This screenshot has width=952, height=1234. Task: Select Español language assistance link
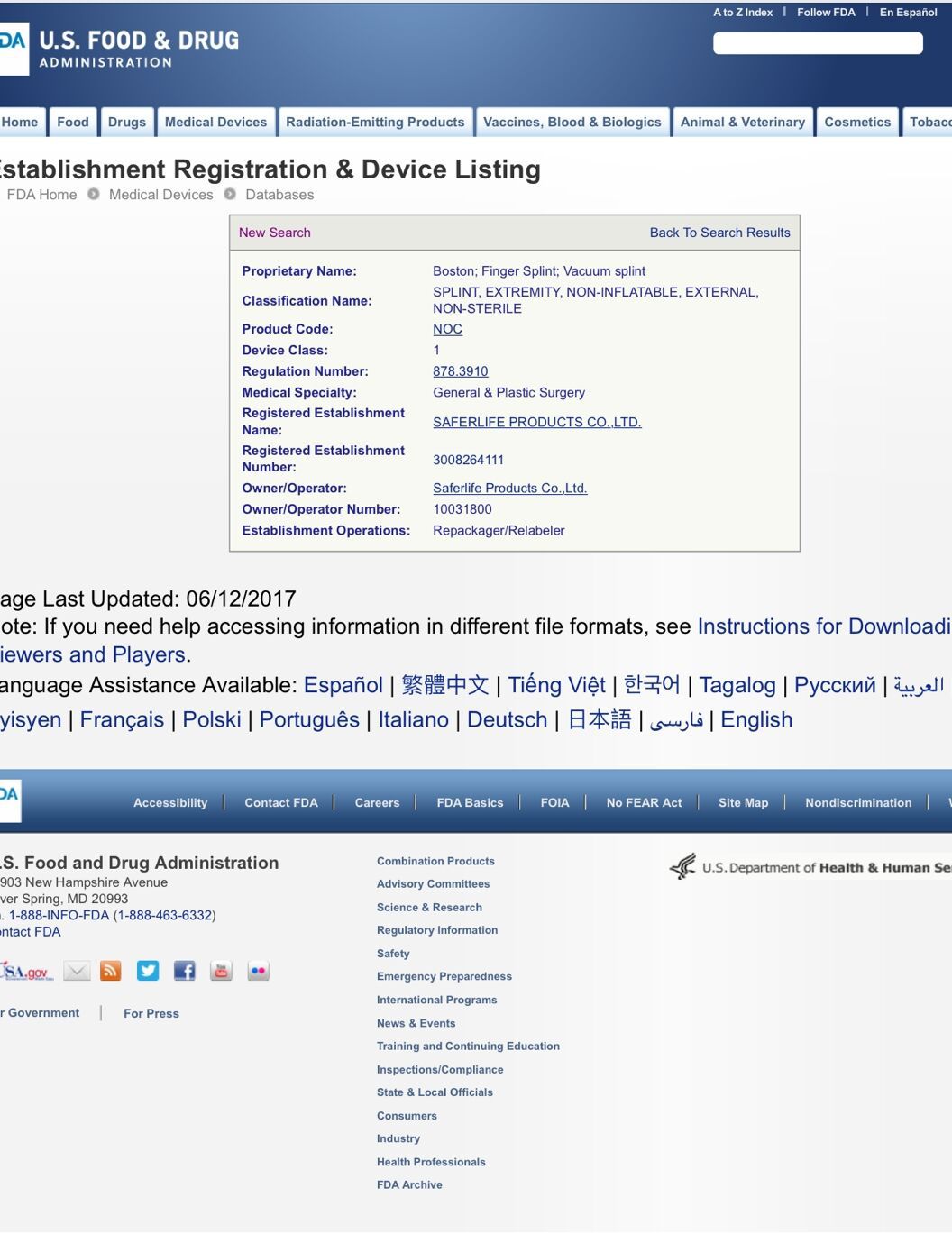343,685
